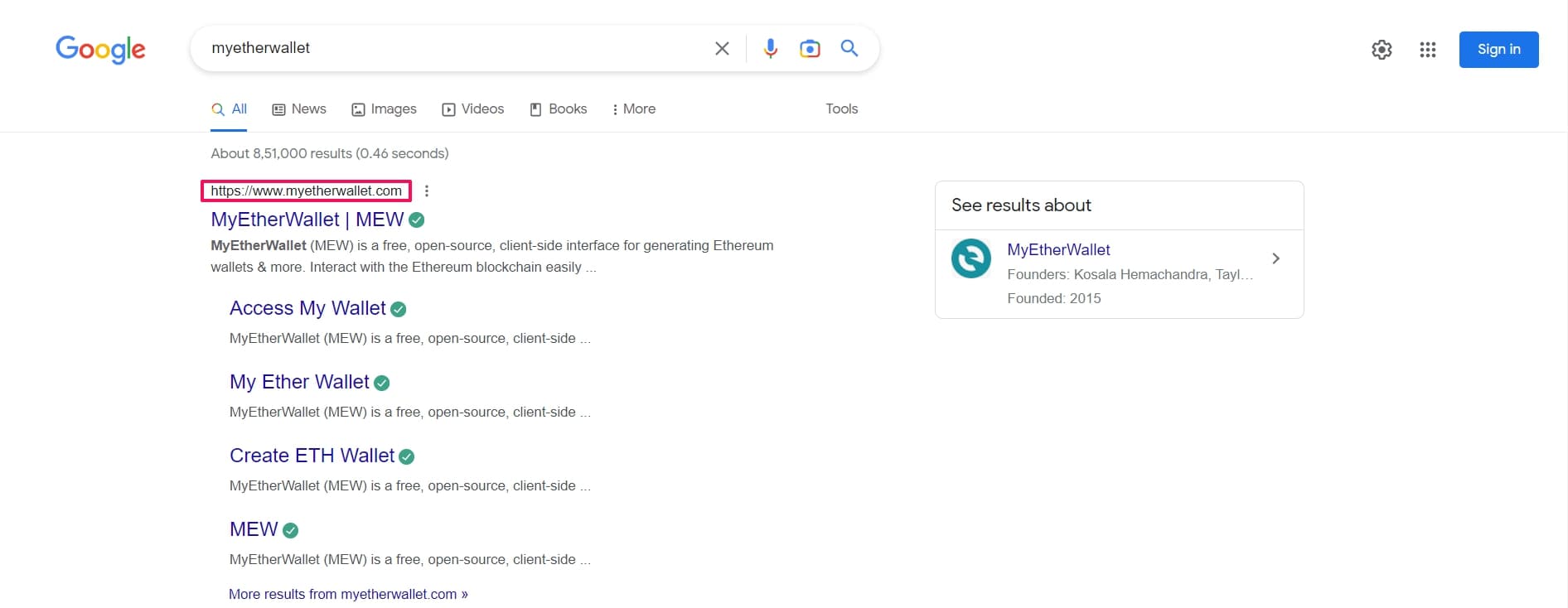Screen dimensions: 1568x608
Task: Open search by image camera icon
Action: click(x=810, y=49)
